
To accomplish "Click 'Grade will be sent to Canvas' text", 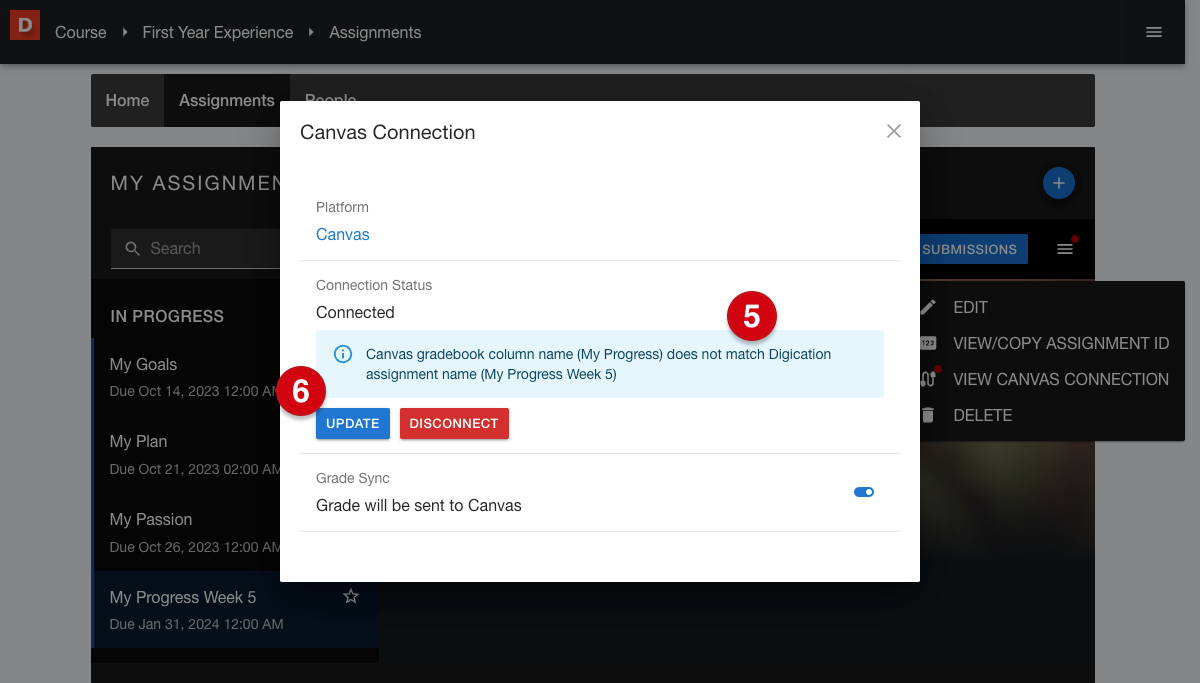I will click(x=419, y=505).
